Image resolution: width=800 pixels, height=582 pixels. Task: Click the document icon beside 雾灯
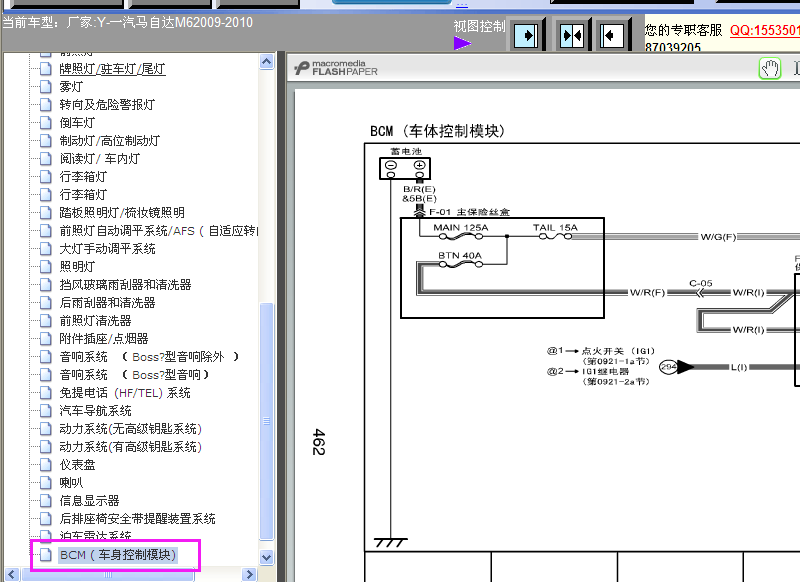(x=44, y=86)
